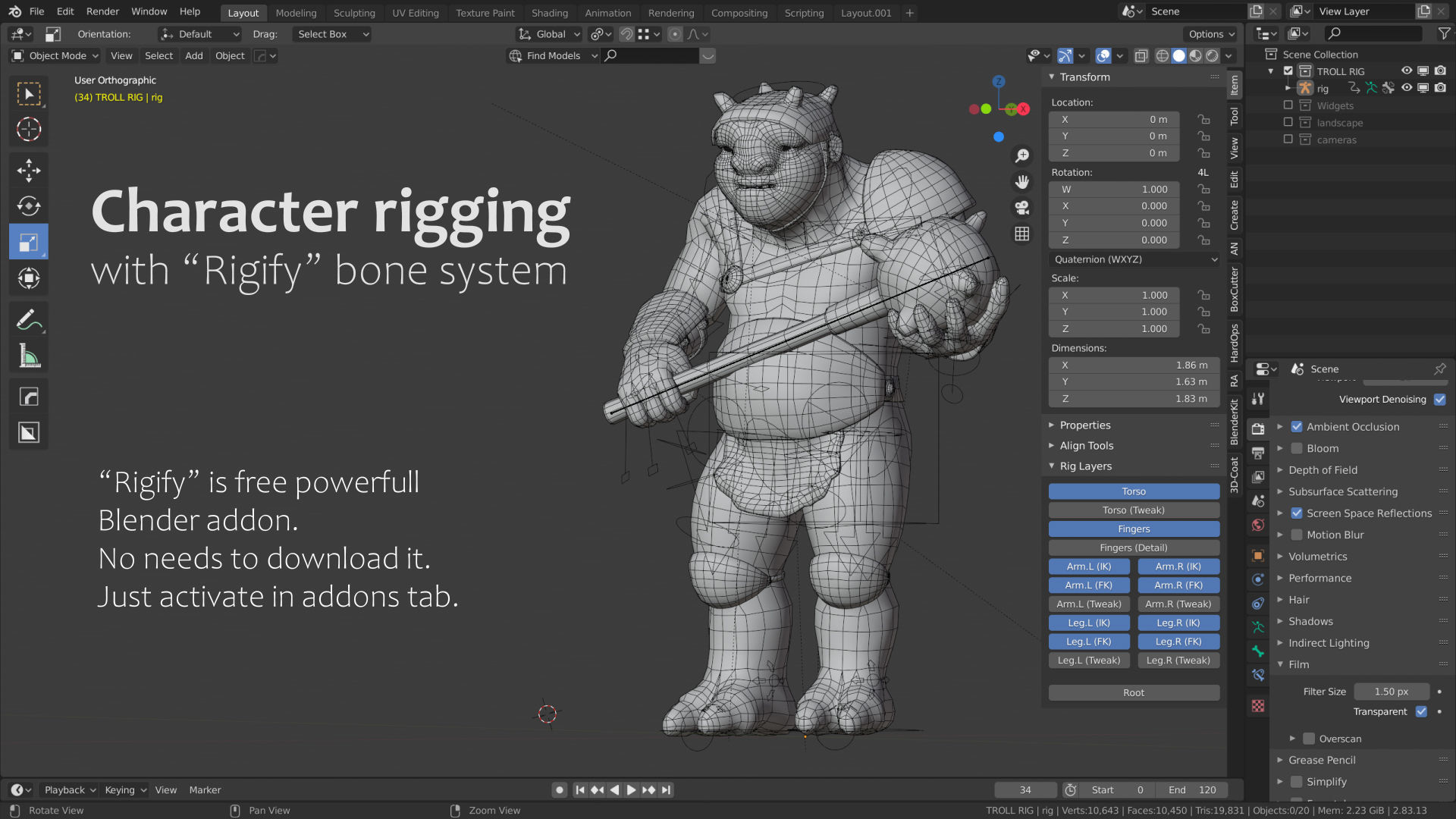Switch to rendered viewport shading

click(1212, 55)
